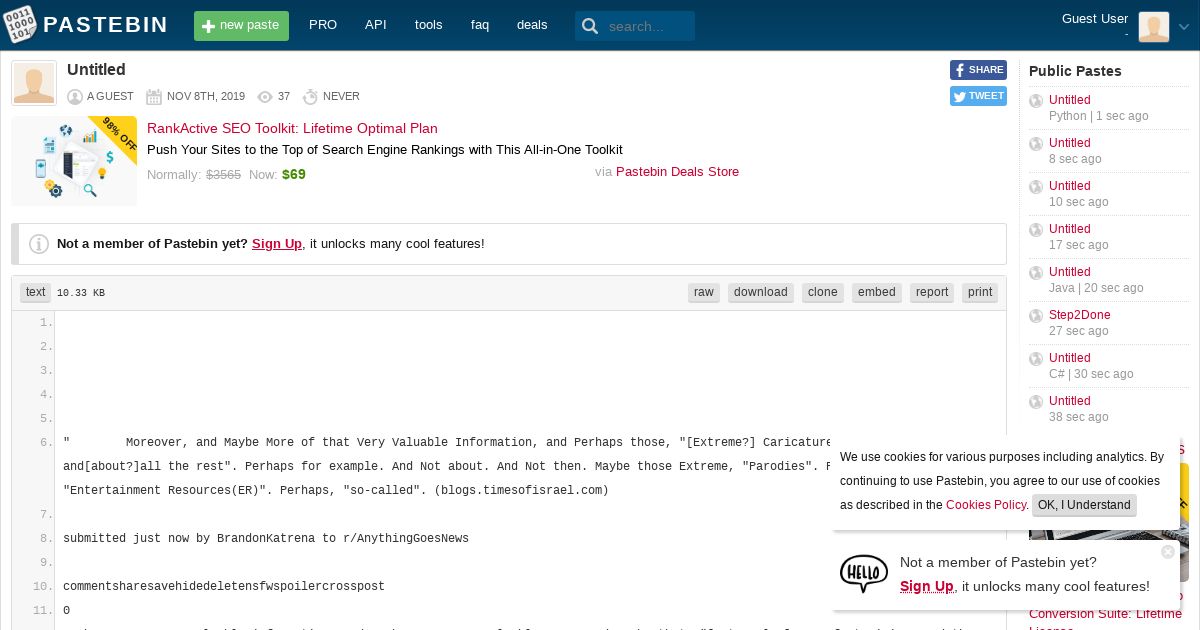Open the Untitled paste from 10 sec ago
The image size is (1200, 630).
click(1069, 186)
